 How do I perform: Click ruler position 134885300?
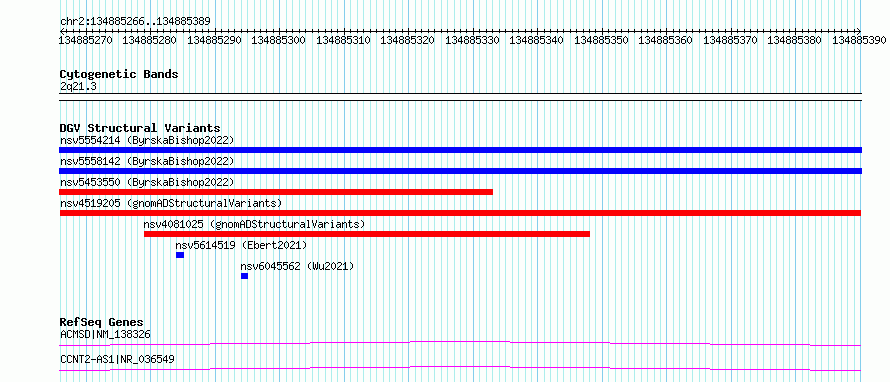tap(279, 40)
